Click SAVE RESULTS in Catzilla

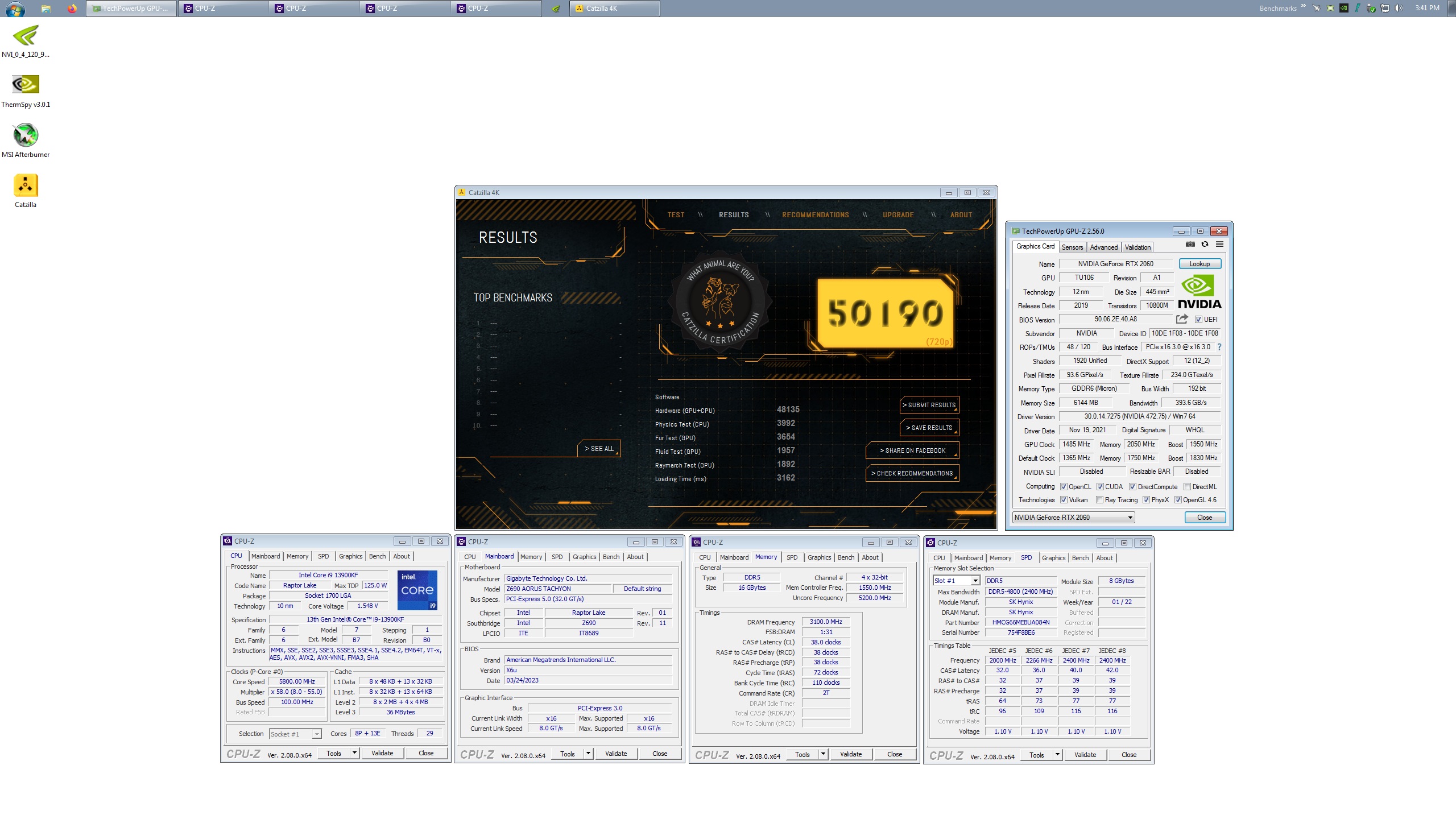929,428
